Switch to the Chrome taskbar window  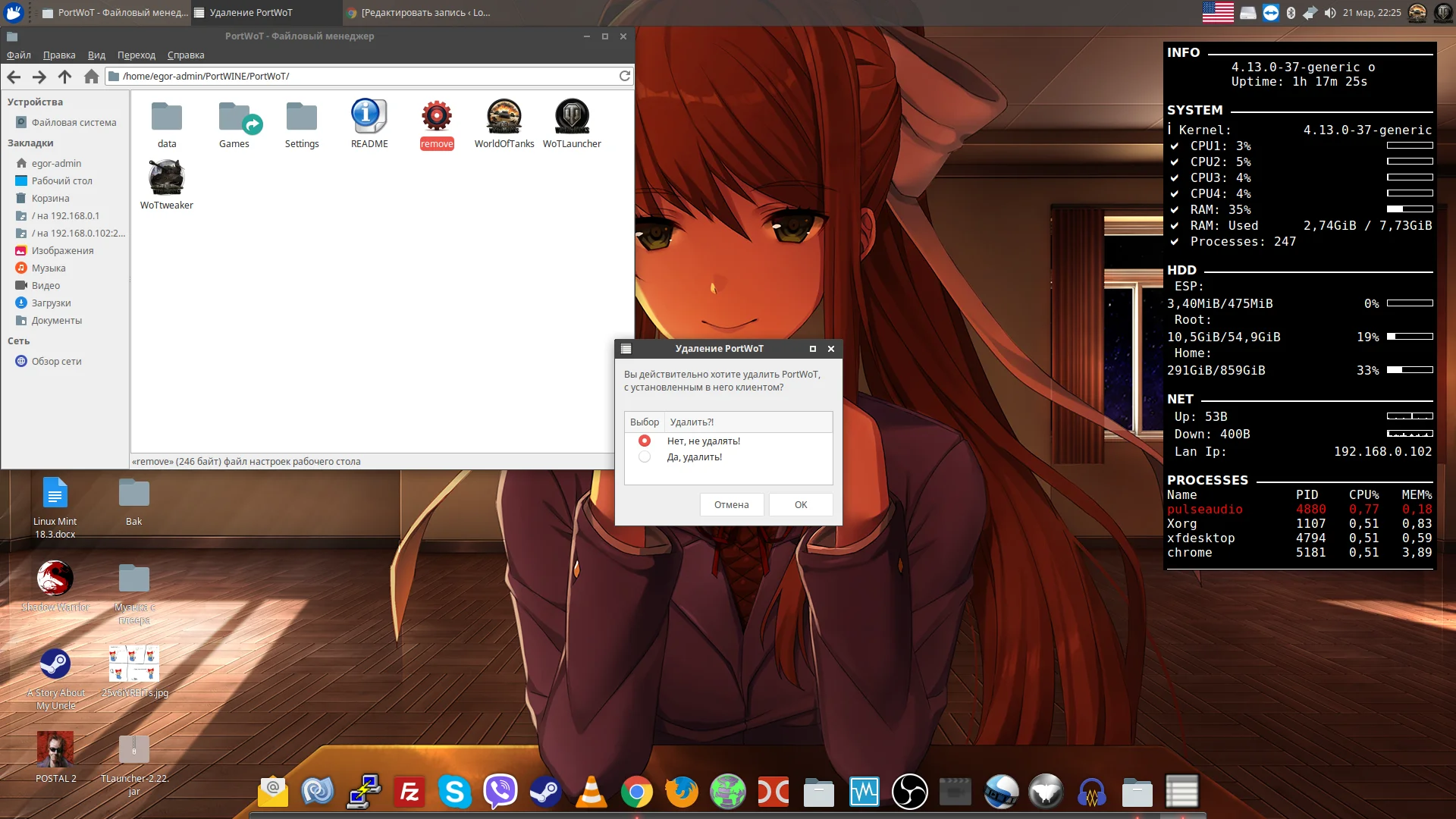[417, 13]
